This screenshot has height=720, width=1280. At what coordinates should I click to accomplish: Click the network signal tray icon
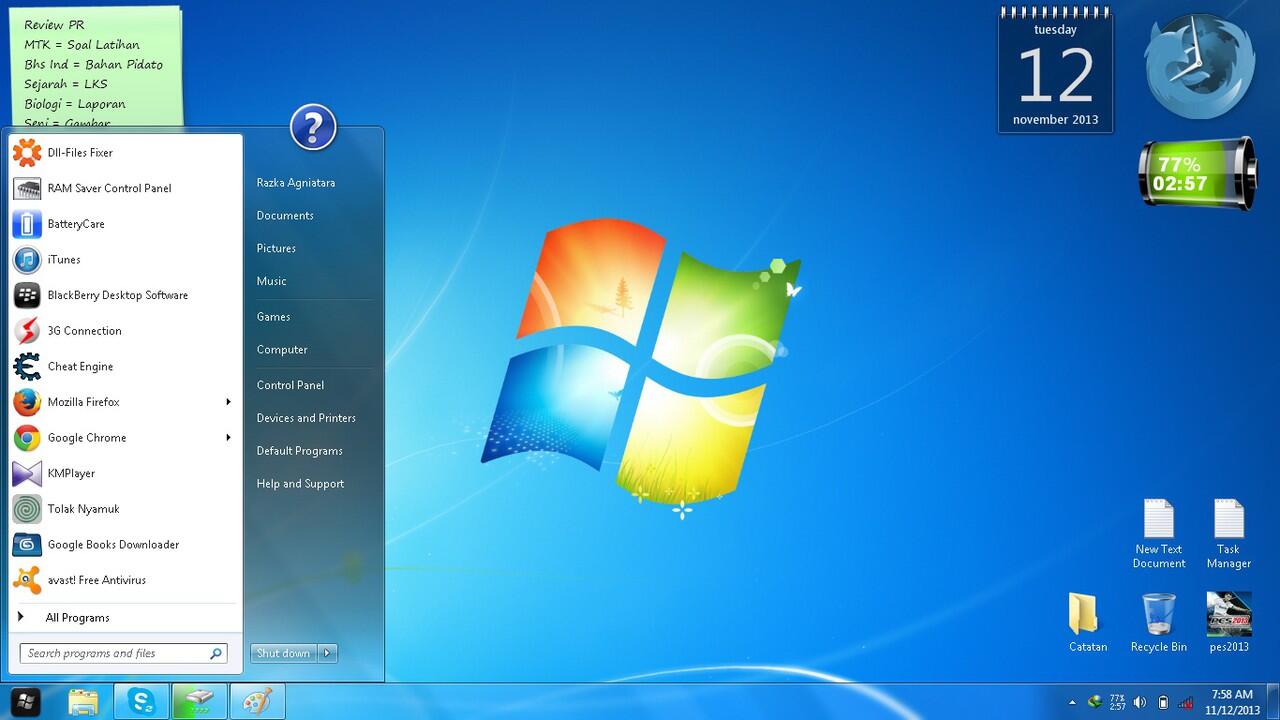(1186, 702)
